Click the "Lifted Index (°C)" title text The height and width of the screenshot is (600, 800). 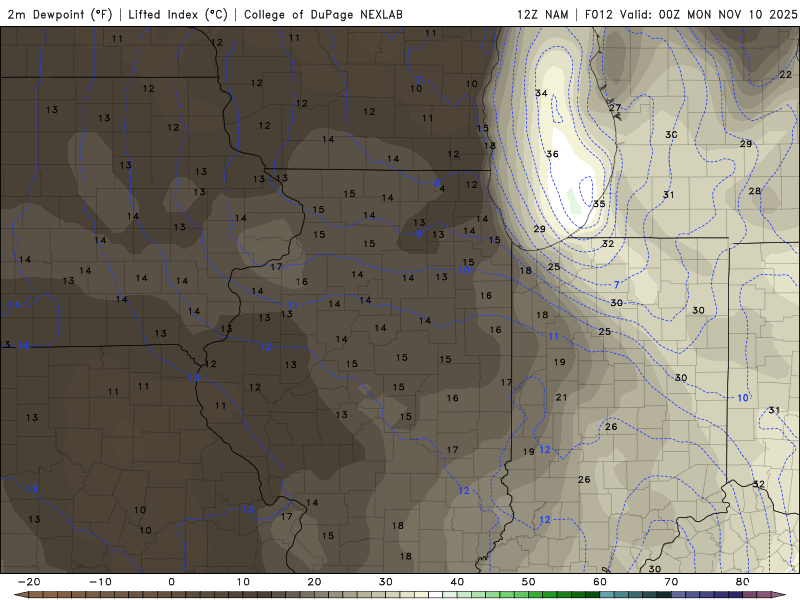coord(178,14)
